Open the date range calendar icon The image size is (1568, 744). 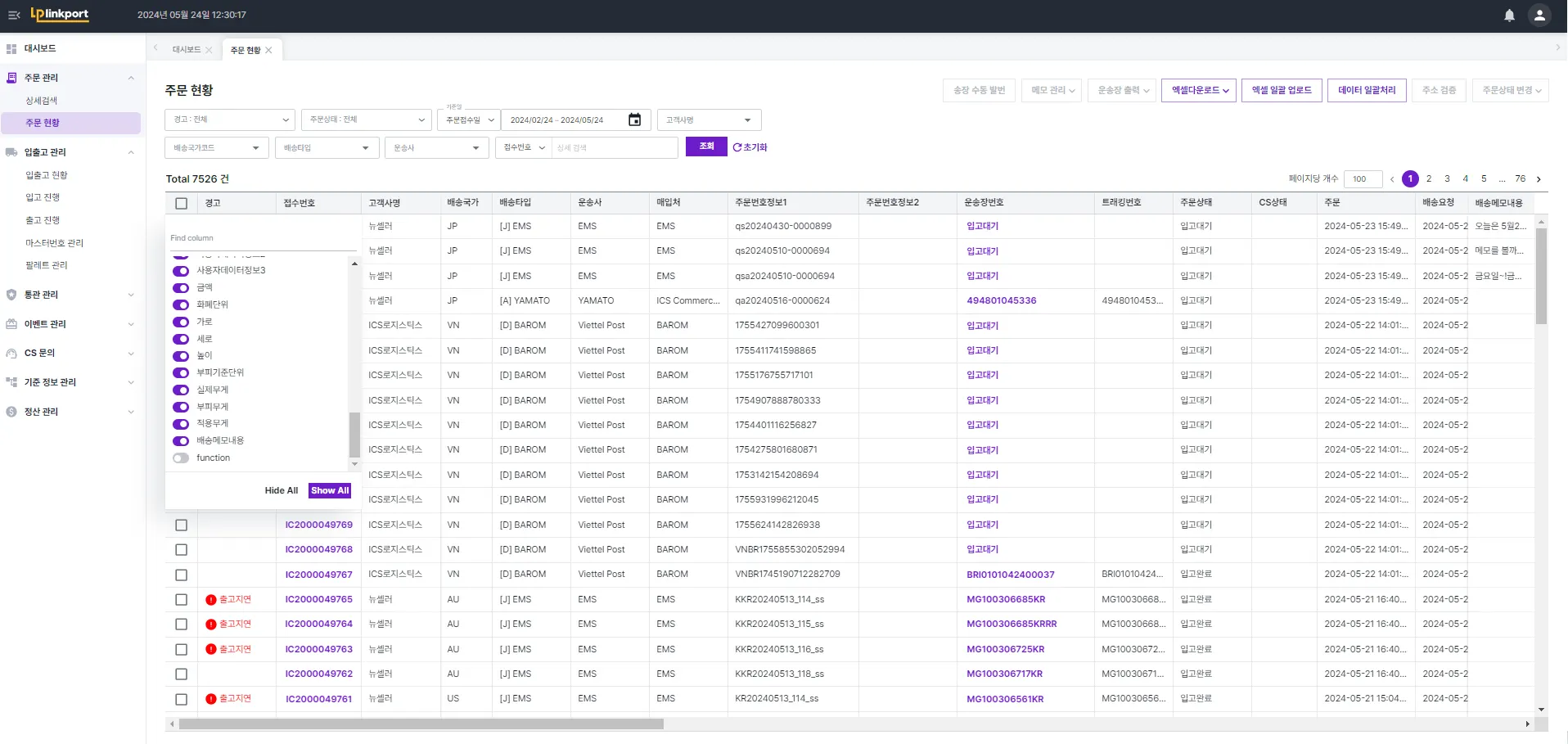[634, 120]
